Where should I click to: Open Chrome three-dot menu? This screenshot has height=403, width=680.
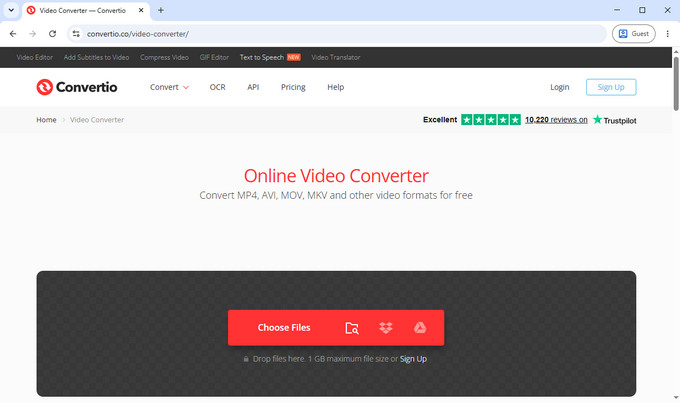pyautogui.click(x=667, y=34)
